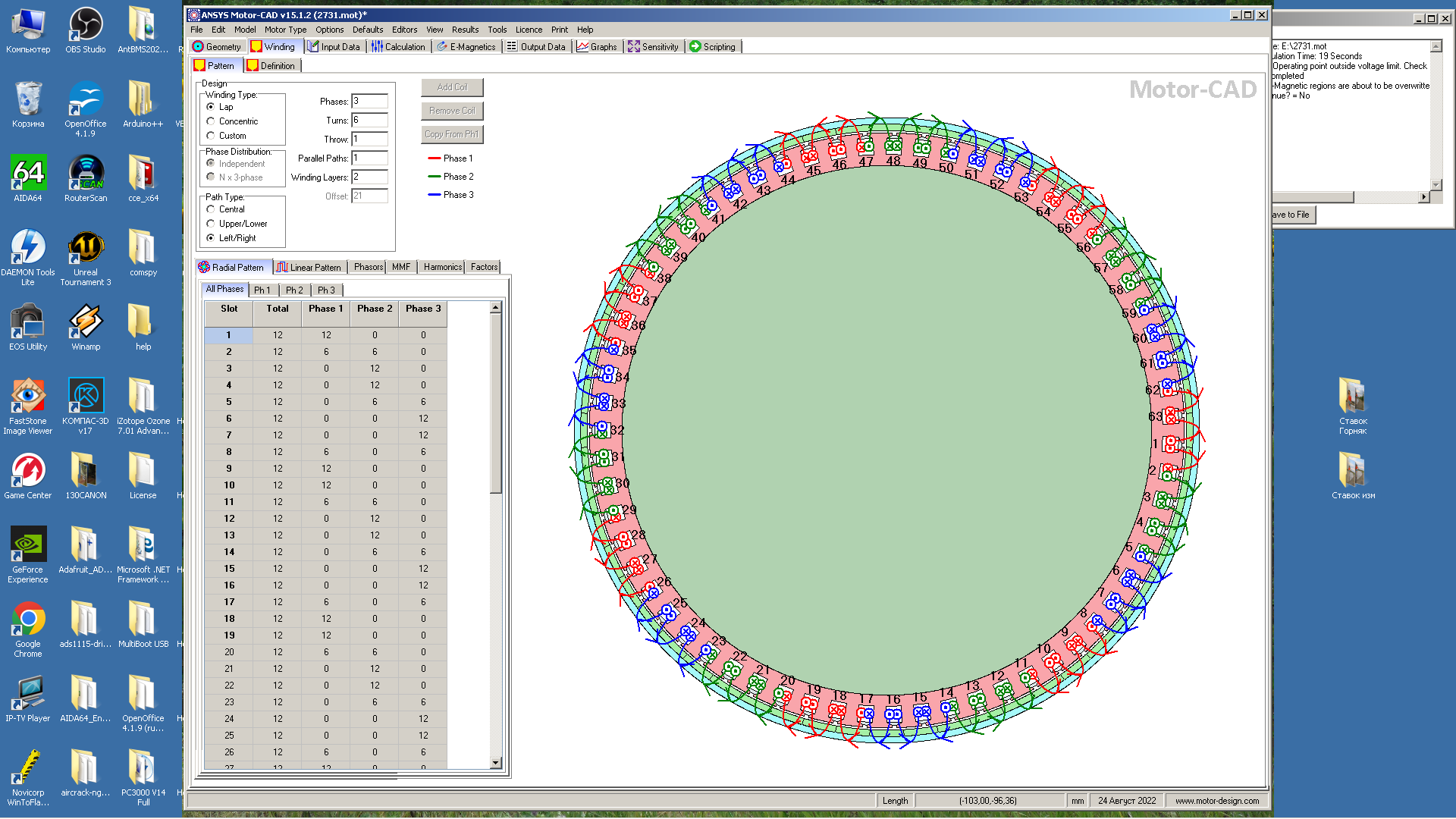Open the Ставок Горняк folder icon
The width and height of the screenshot is (1456, 819).
(x=1353, y=406)
